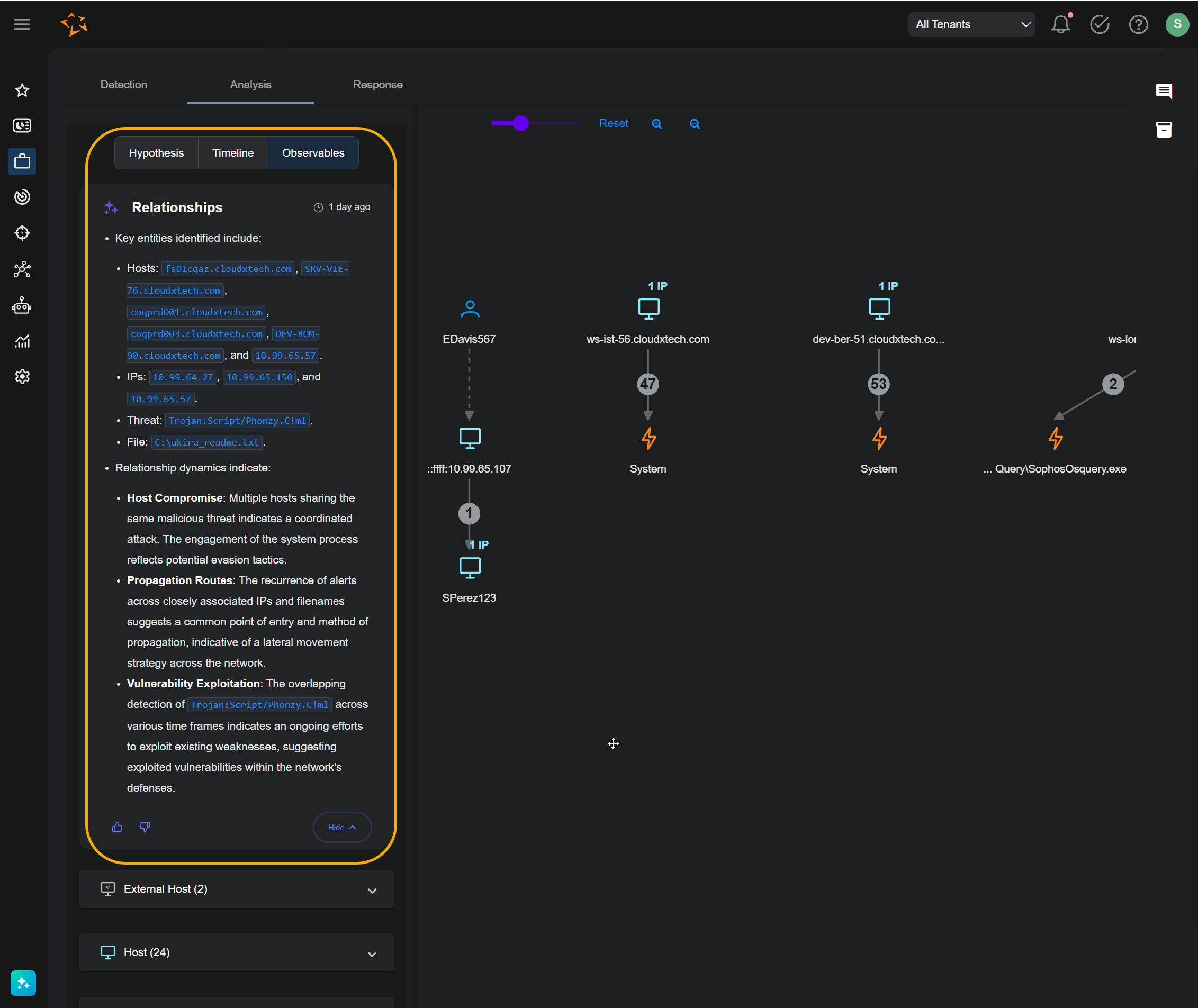Image resolution: width=1198 pixels, height=1008 pixels.
Task: Click the zoom in magnifier icon
Action: [657, 123]
